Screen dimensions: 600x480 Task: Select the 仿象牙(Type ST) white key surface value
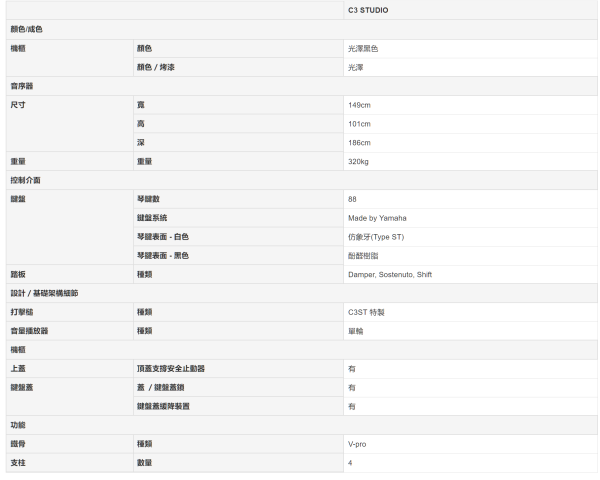(375, 236)
